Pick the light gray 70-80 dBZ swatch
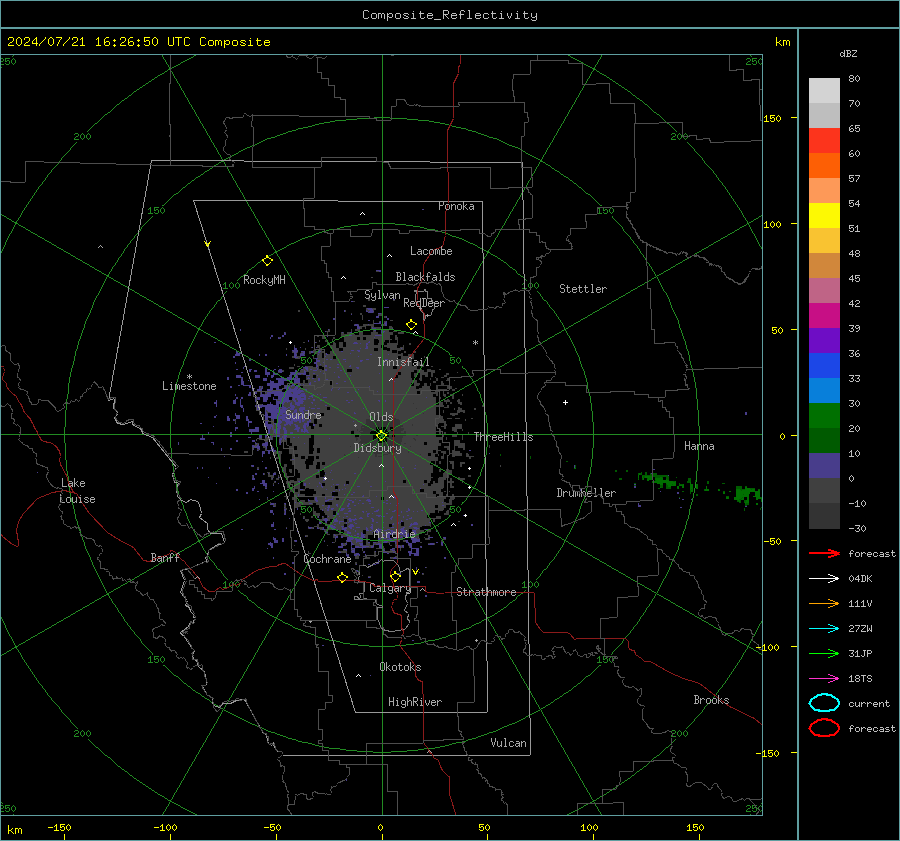900x841 pixels. (x=824, y=91)
